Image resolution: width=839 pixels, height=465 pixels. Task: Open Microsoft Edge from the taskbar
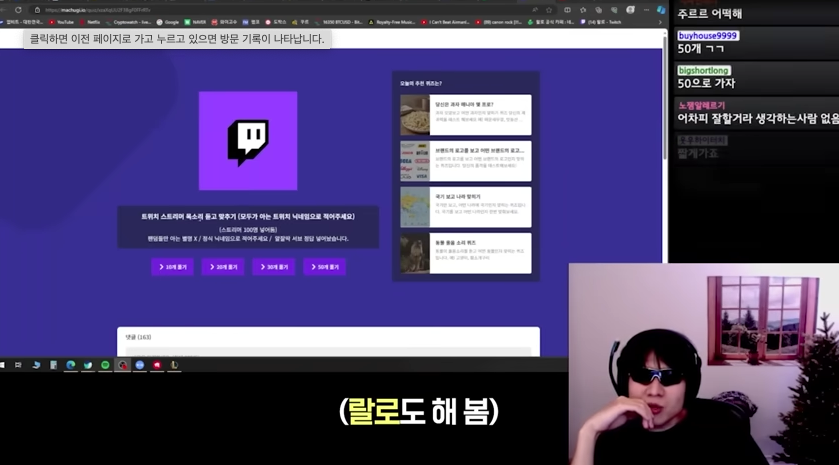click(x=71, y=365)
